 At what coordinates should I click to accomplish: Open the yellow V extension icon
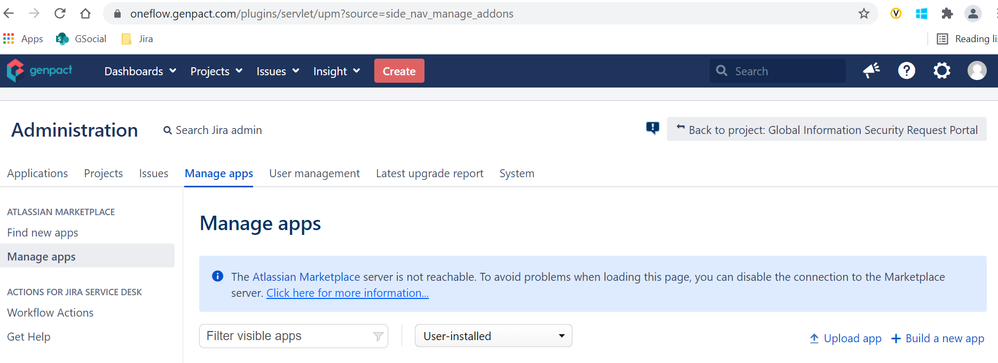click(x=896, y=13)
